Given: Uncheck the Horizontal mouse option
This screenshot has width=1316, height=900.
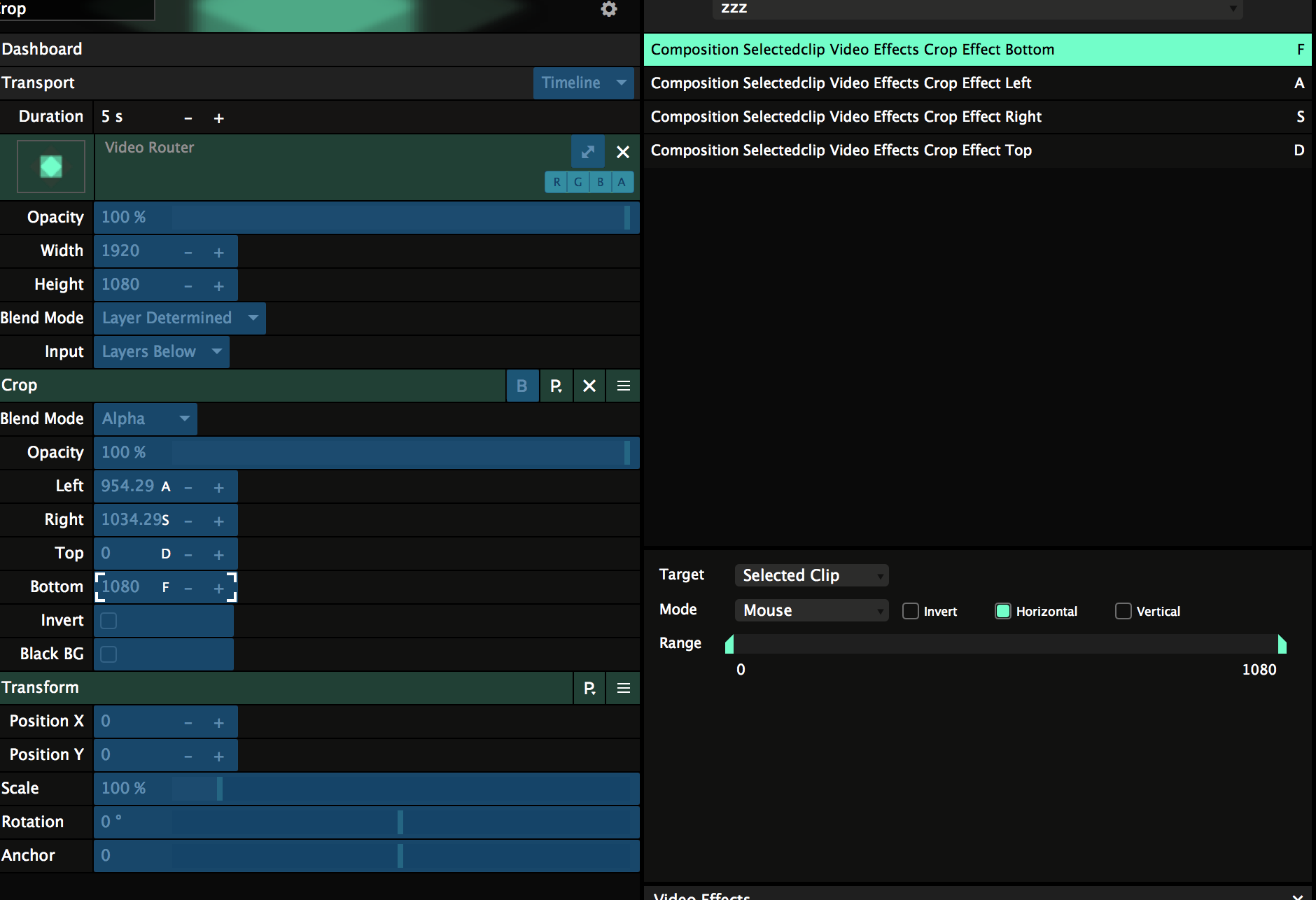Looking at the screenshot, I should click(1003, 611).
